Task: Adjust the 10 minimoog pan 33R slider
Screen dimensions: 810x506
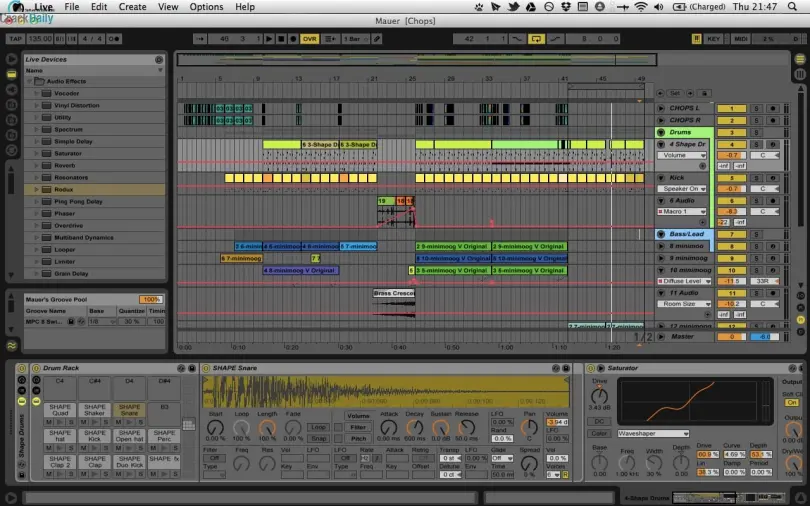Action: 765,281
